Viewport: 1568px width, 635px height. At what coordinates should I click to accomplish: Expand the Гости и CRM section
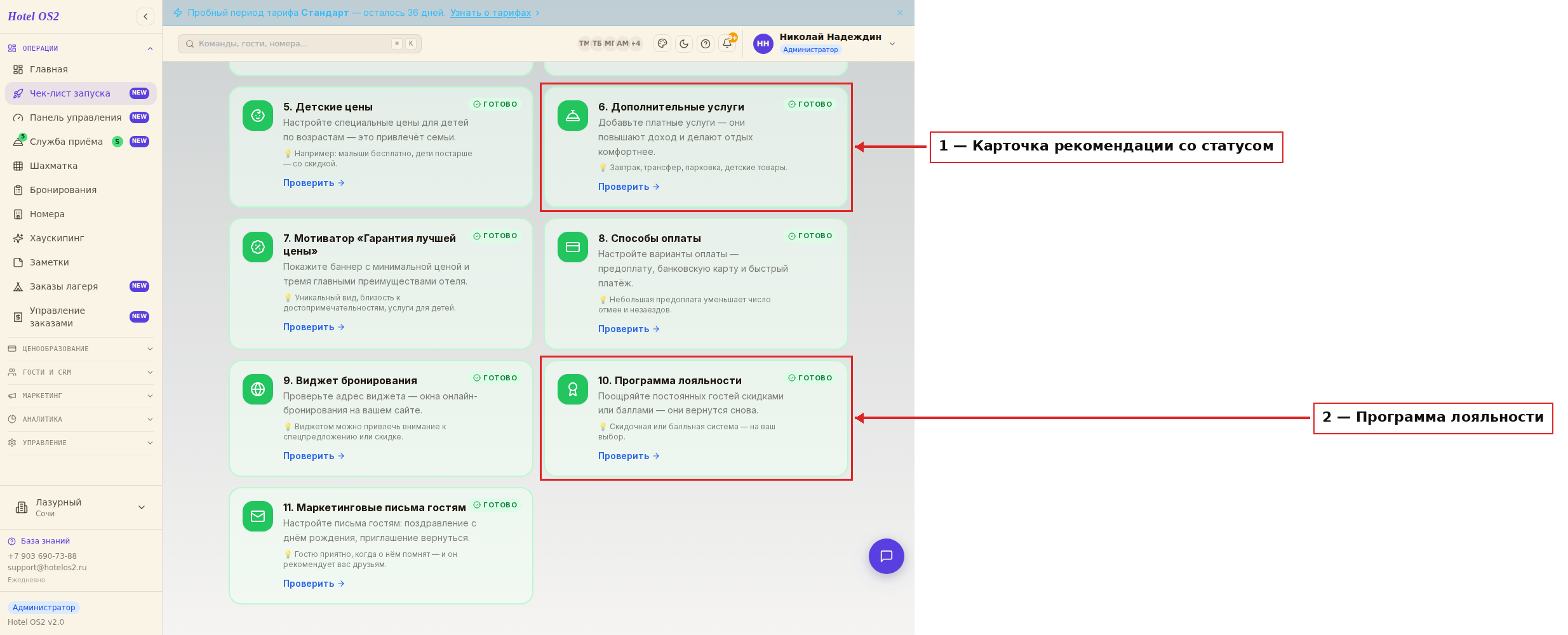point(81,372)
